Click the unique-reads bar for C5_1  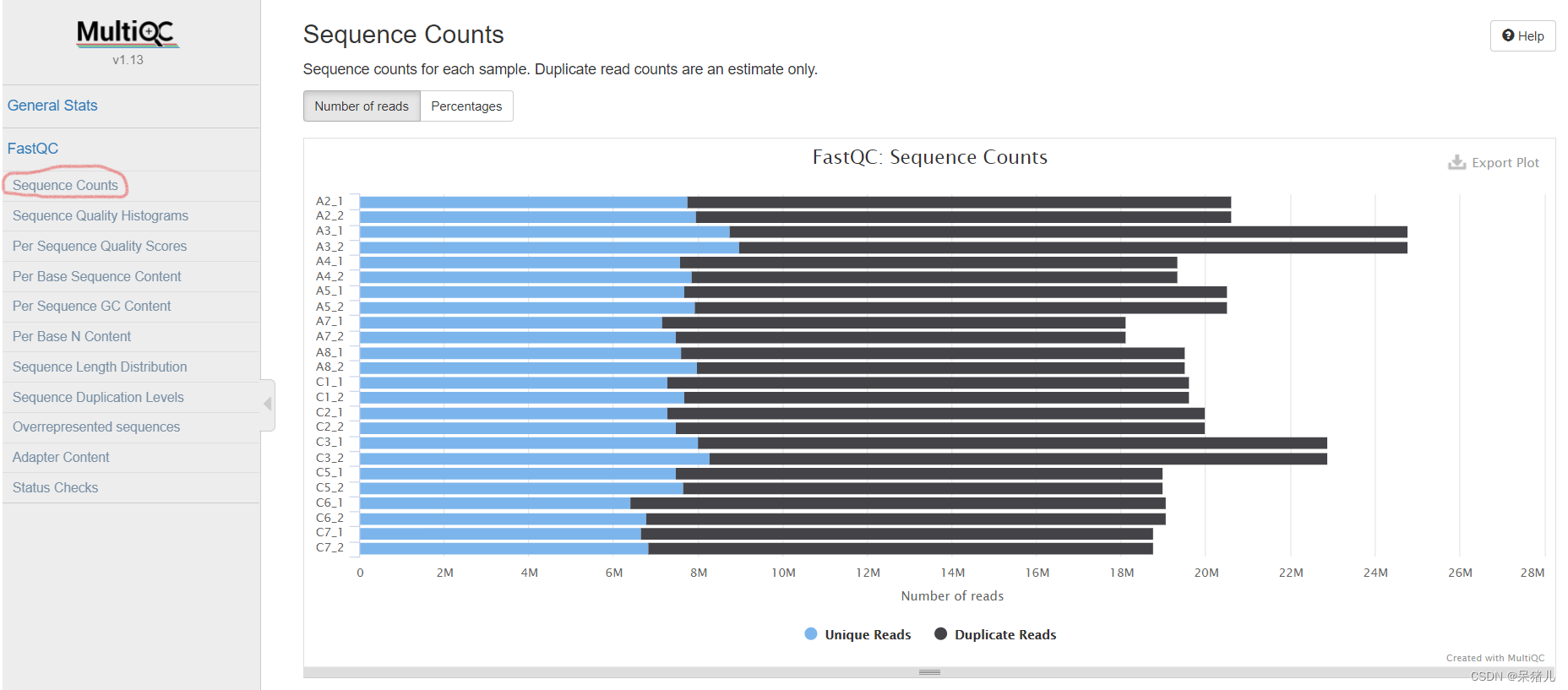click(518, 474)
